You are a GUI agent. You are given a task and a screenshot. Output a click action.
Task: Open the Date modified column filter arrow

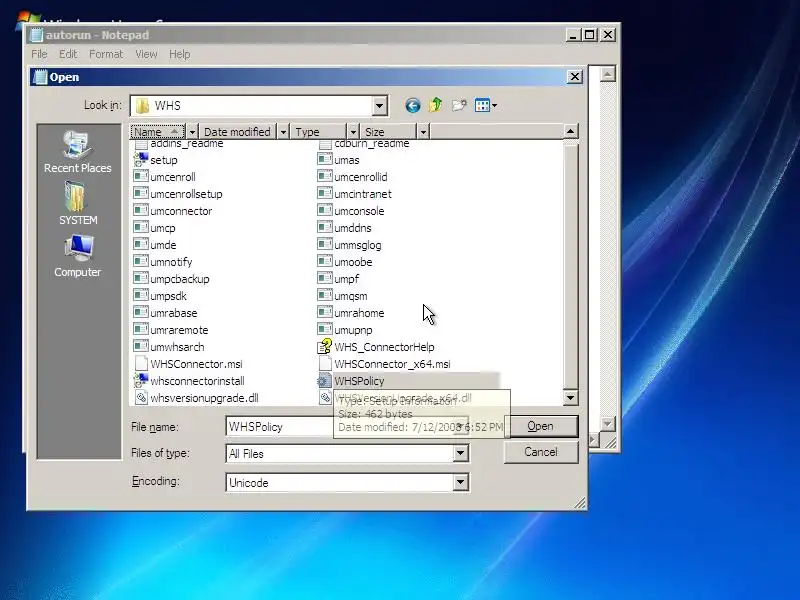[x=283, y=132]
